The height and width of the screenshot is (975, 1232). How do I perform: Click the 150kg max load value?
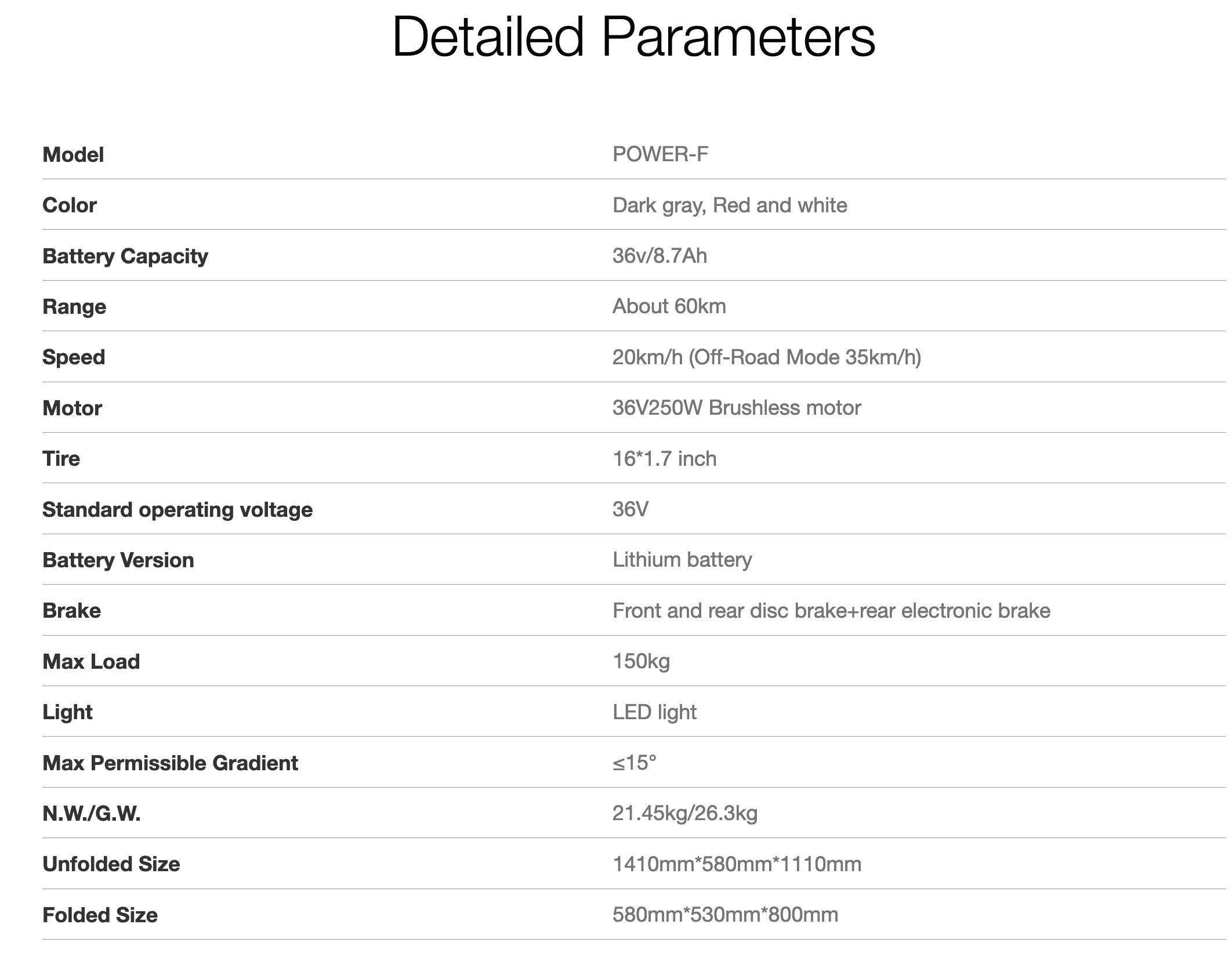[x=641, y=661]
